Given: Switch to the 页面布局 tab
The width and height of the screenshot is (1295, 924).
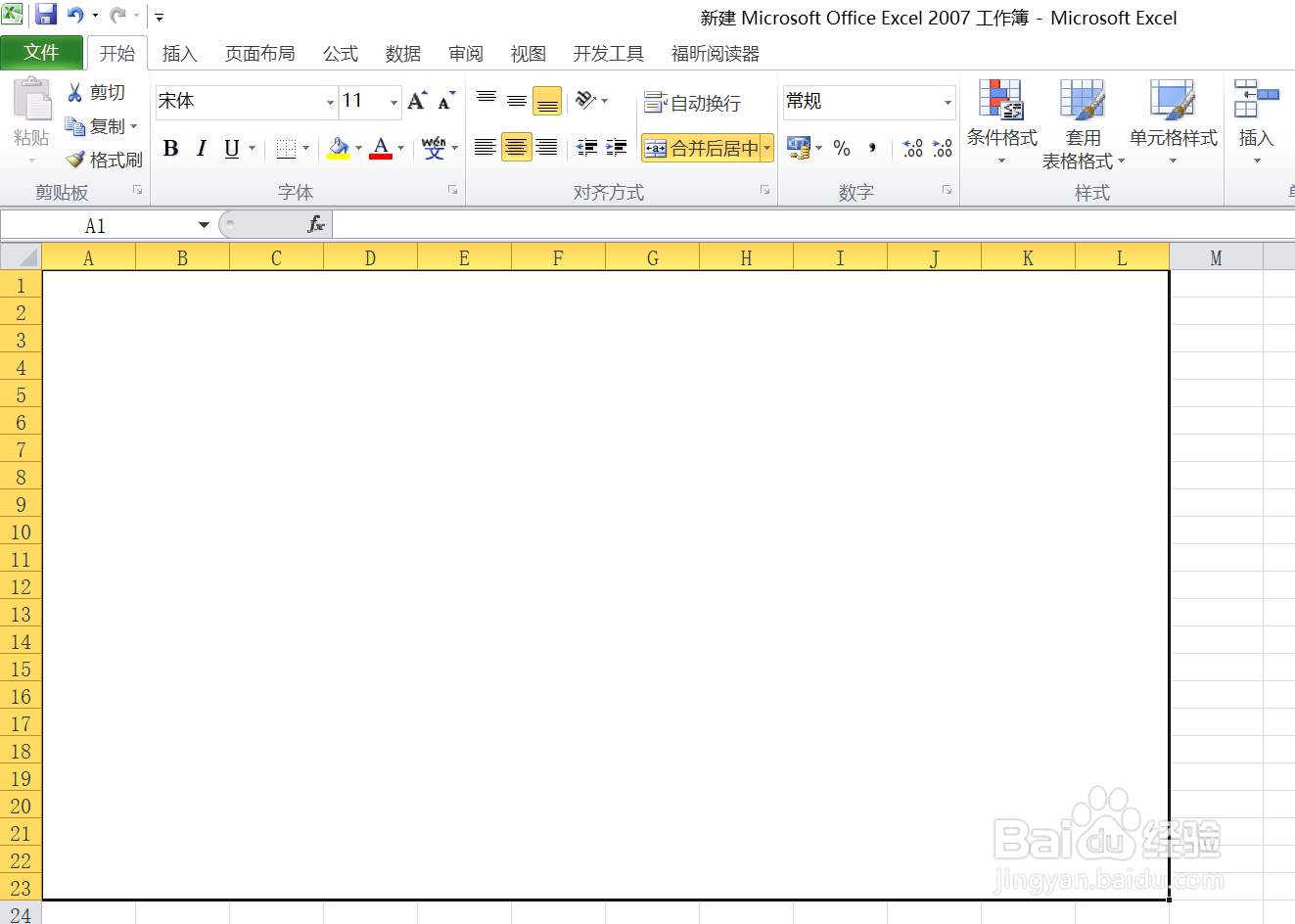Looking at the screenshot, I should 260,54.
